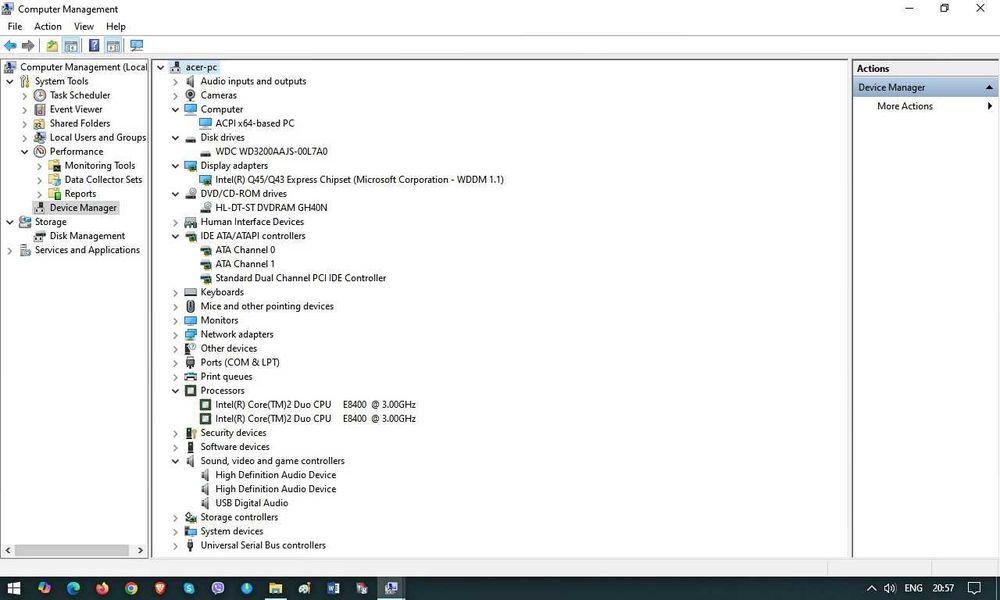Click the console tree scroll left arrow
1000x600 pixels.
point(8,550)
